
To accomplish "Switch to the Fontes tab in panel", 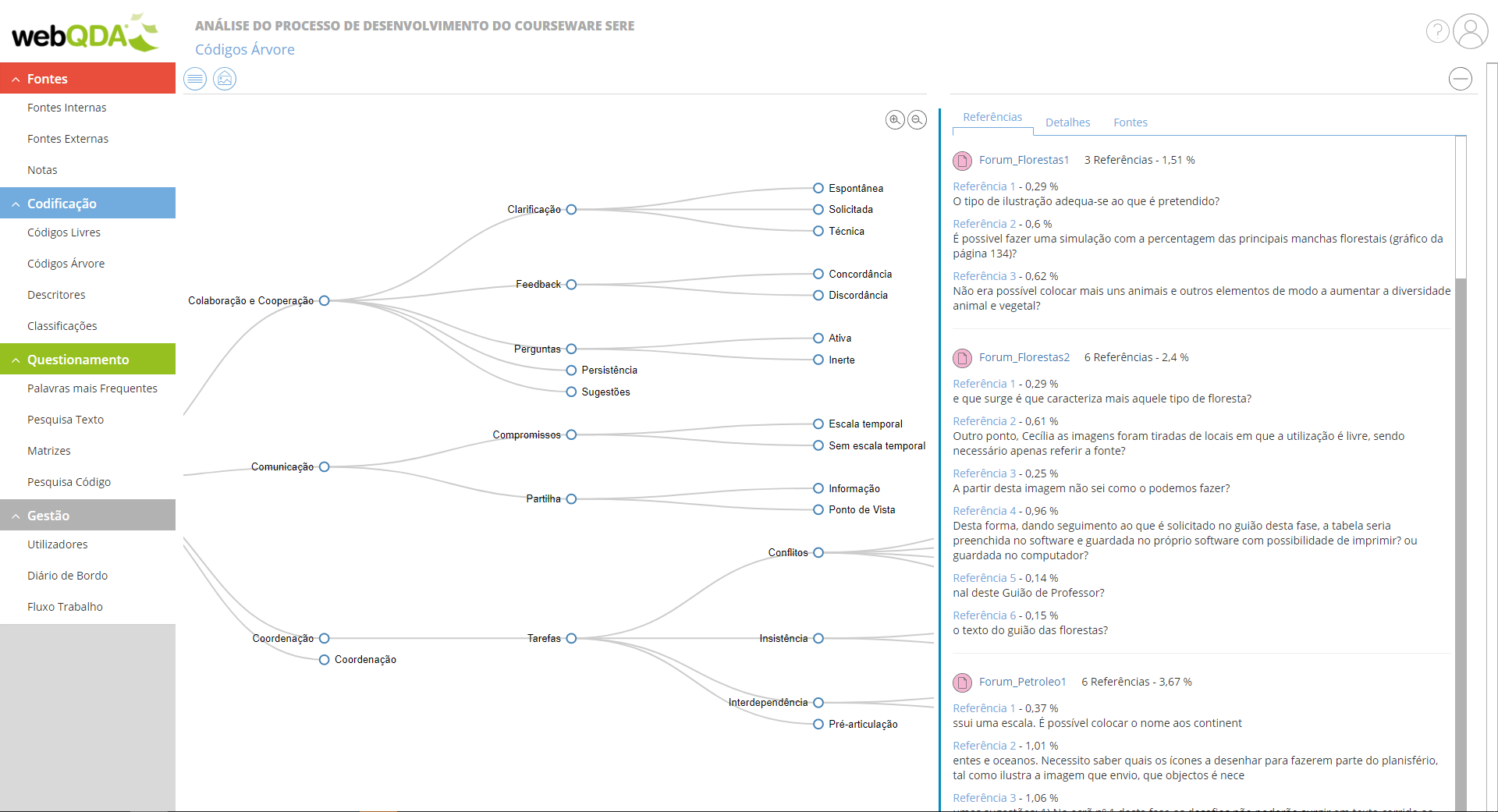I will click(1131, 122).
